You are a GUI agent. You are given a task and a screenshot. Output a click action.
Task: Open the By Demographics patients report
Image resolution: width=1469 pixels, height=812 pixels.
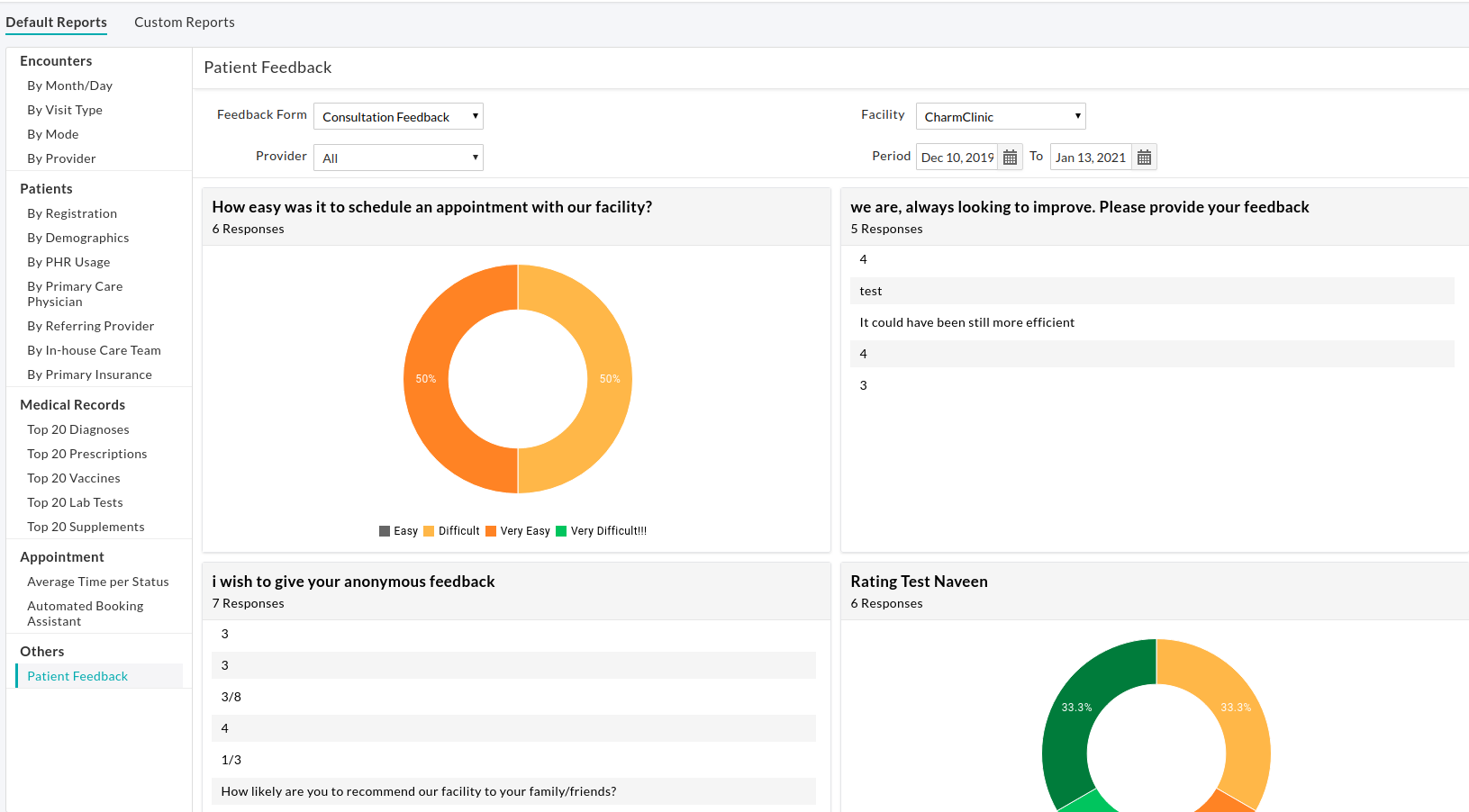pyautogui.click(x=78, y=237)
